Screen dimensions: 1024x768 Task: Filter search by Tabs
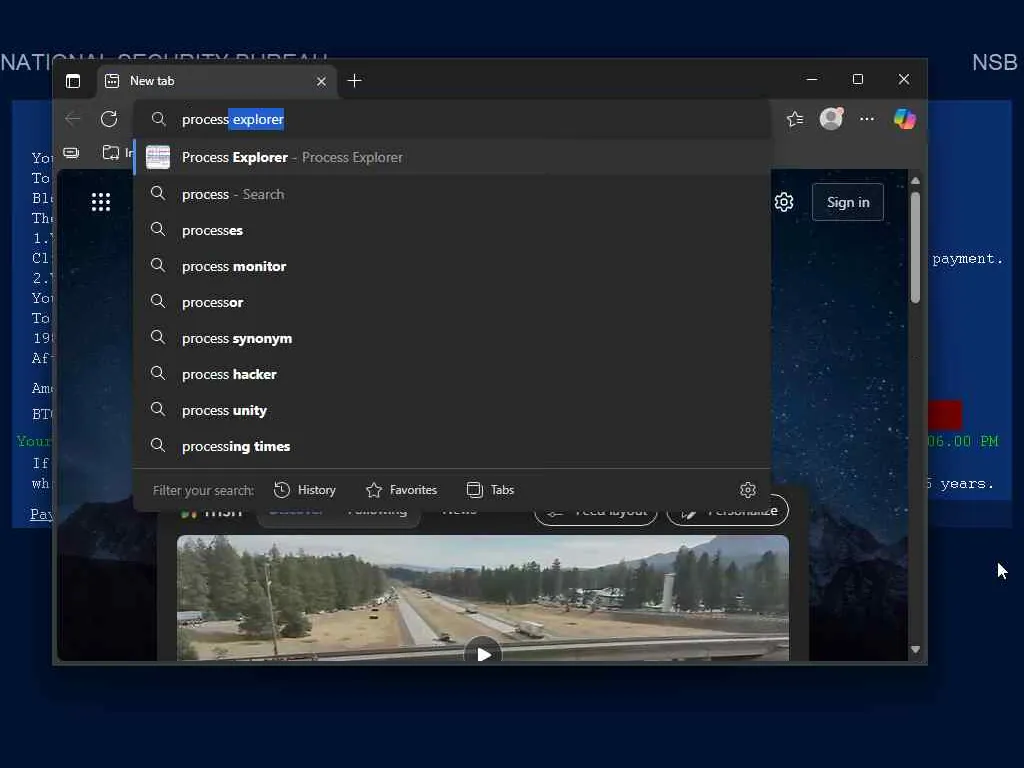[490, 490]
